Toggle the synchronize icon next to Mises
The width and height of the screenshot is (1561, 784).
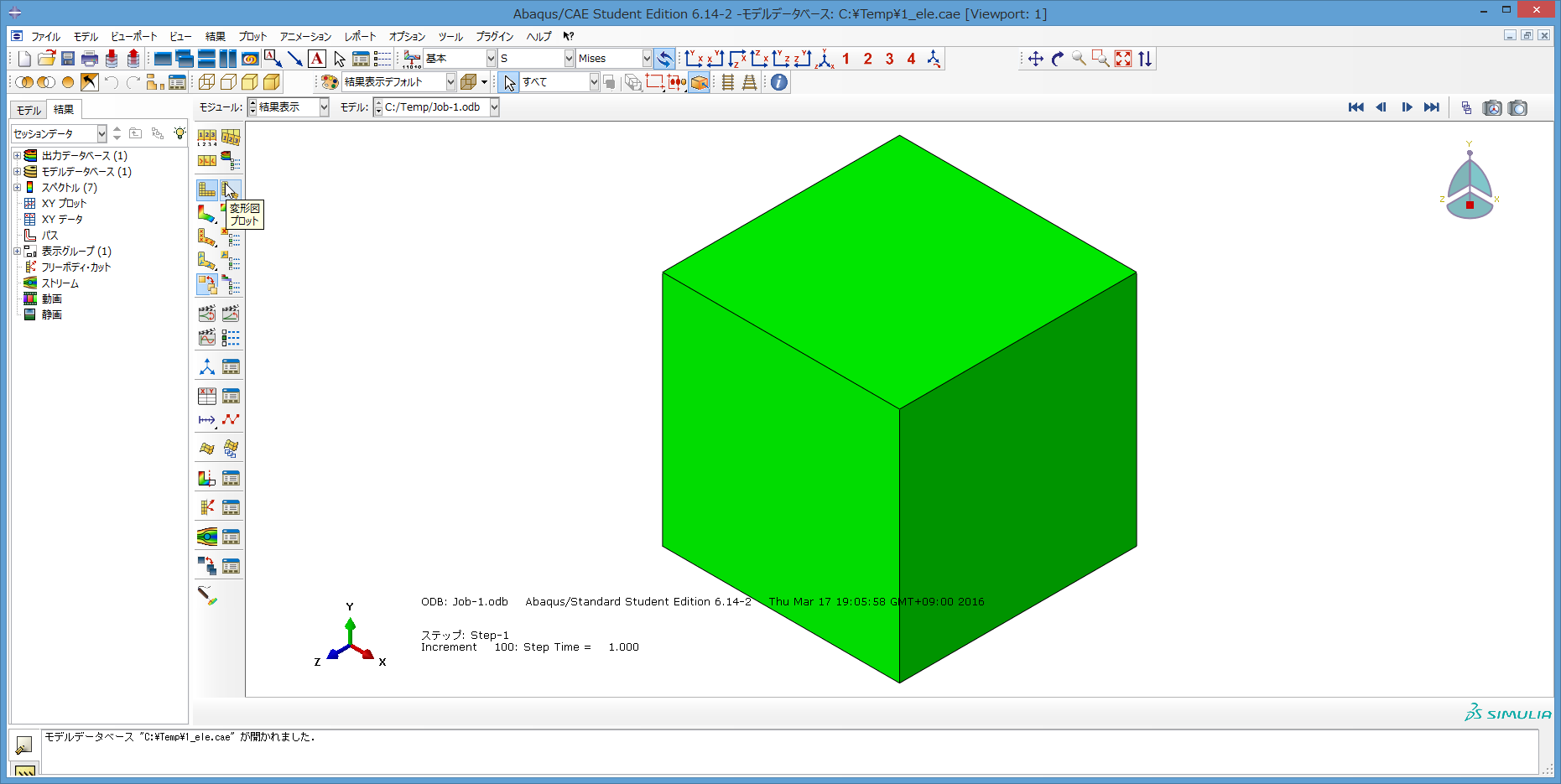(664, 59)
